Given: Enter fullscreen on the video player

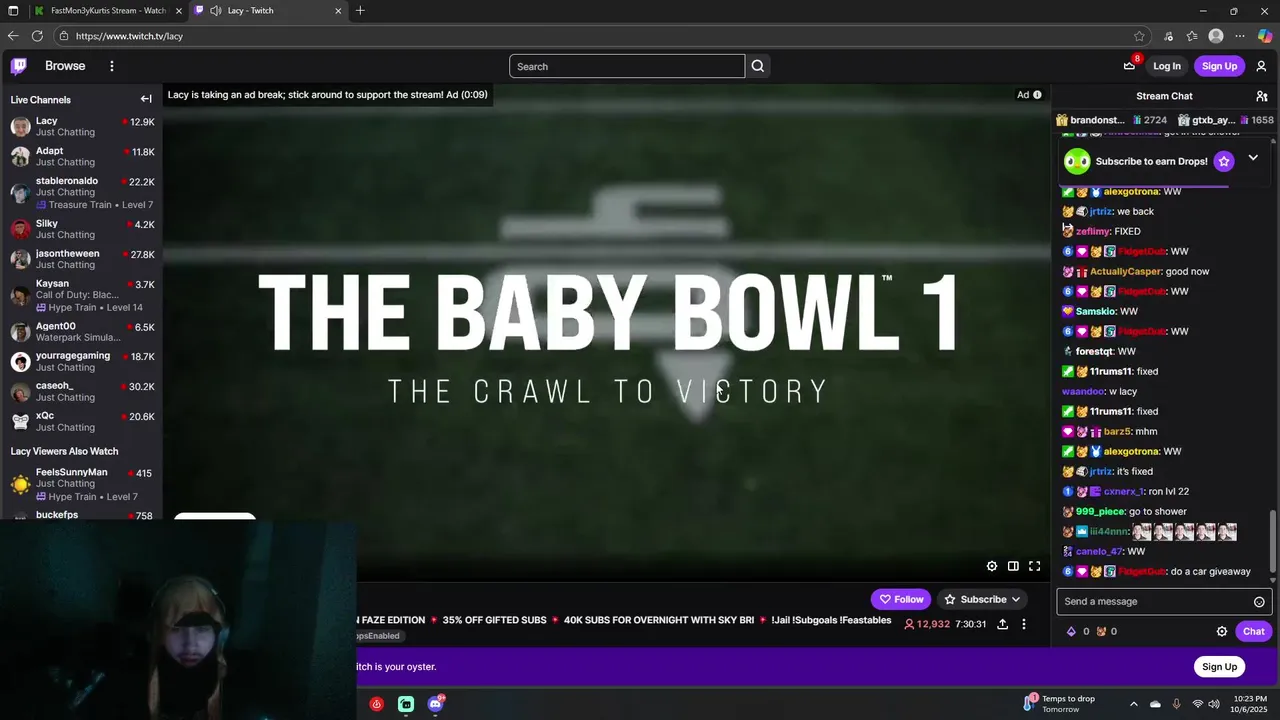Looking at the screenshot, I should pyautogui.click(x=1035, y=566).
